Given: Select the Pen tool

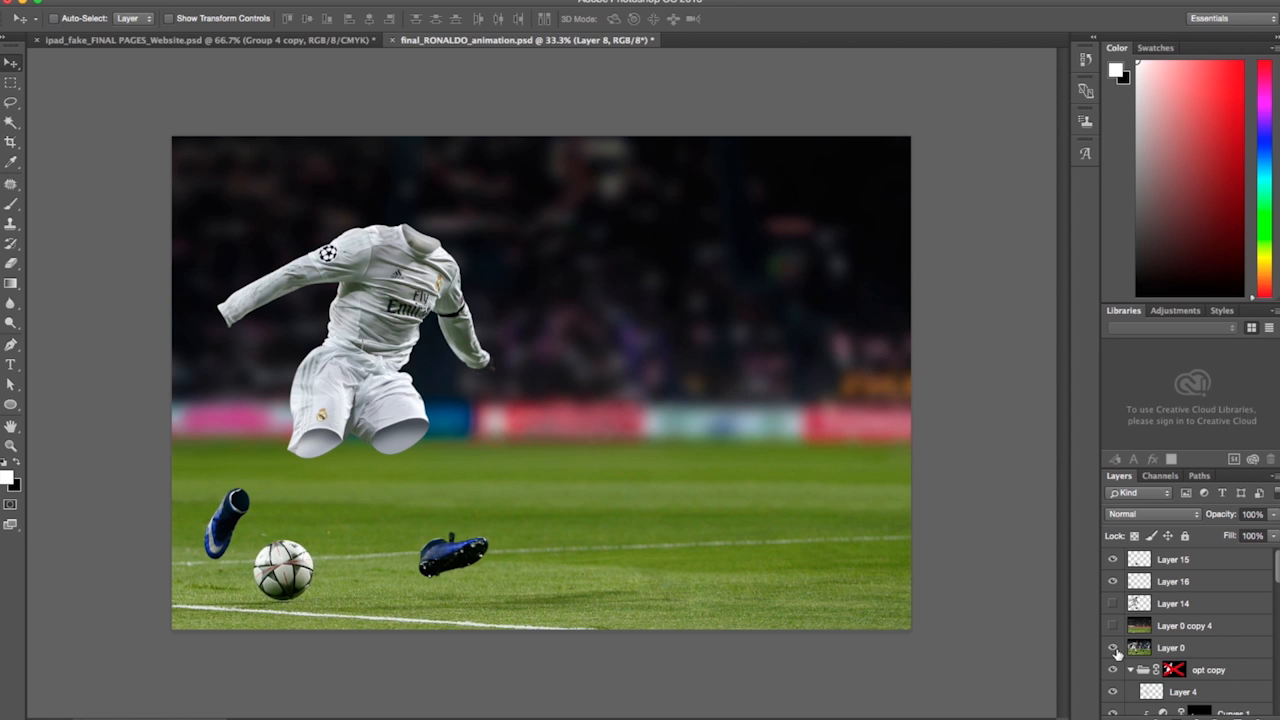Looking at the screenshot, I should [11, 346].
